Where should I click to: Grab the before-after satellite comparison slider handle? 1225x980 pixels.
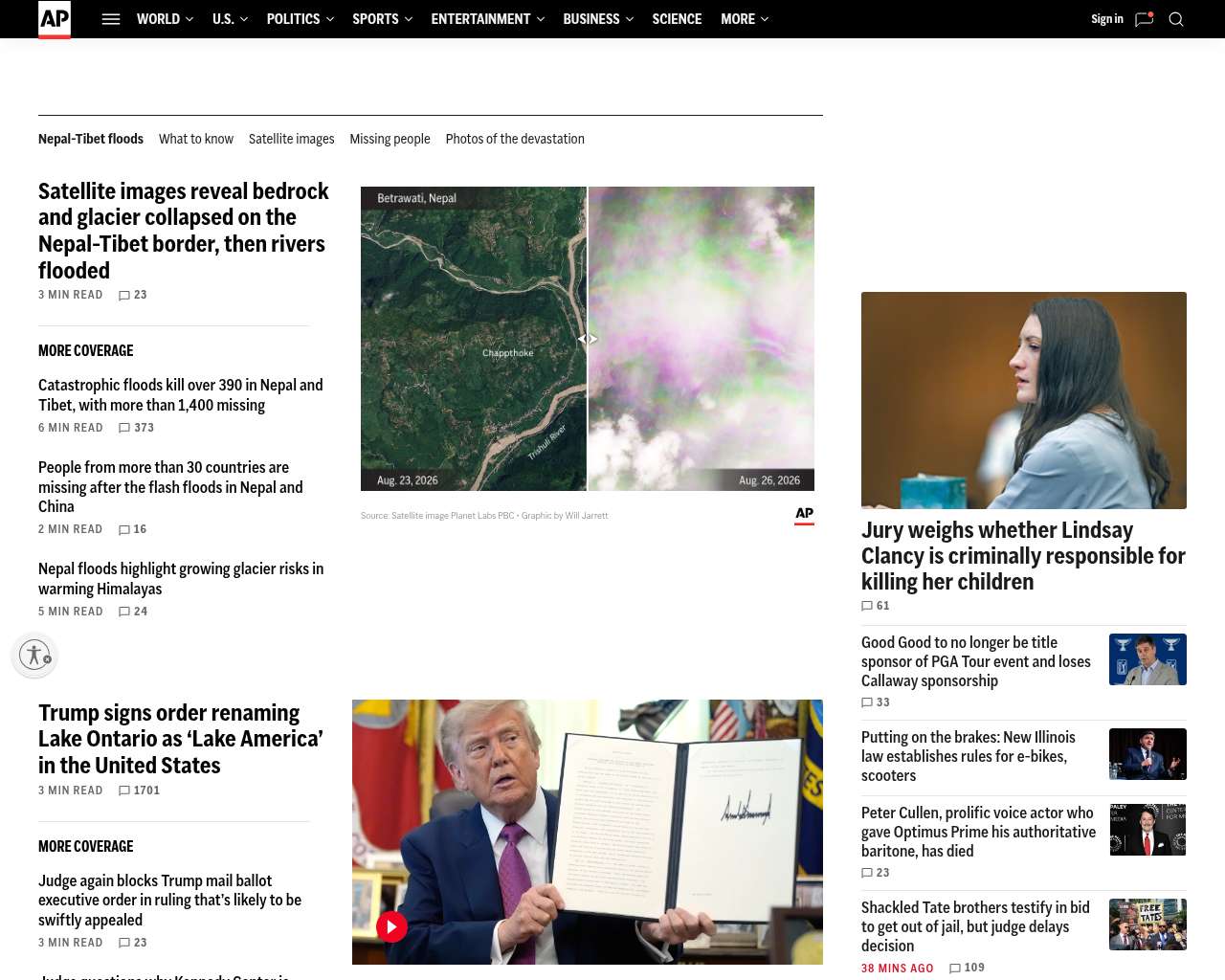point(588,339)
